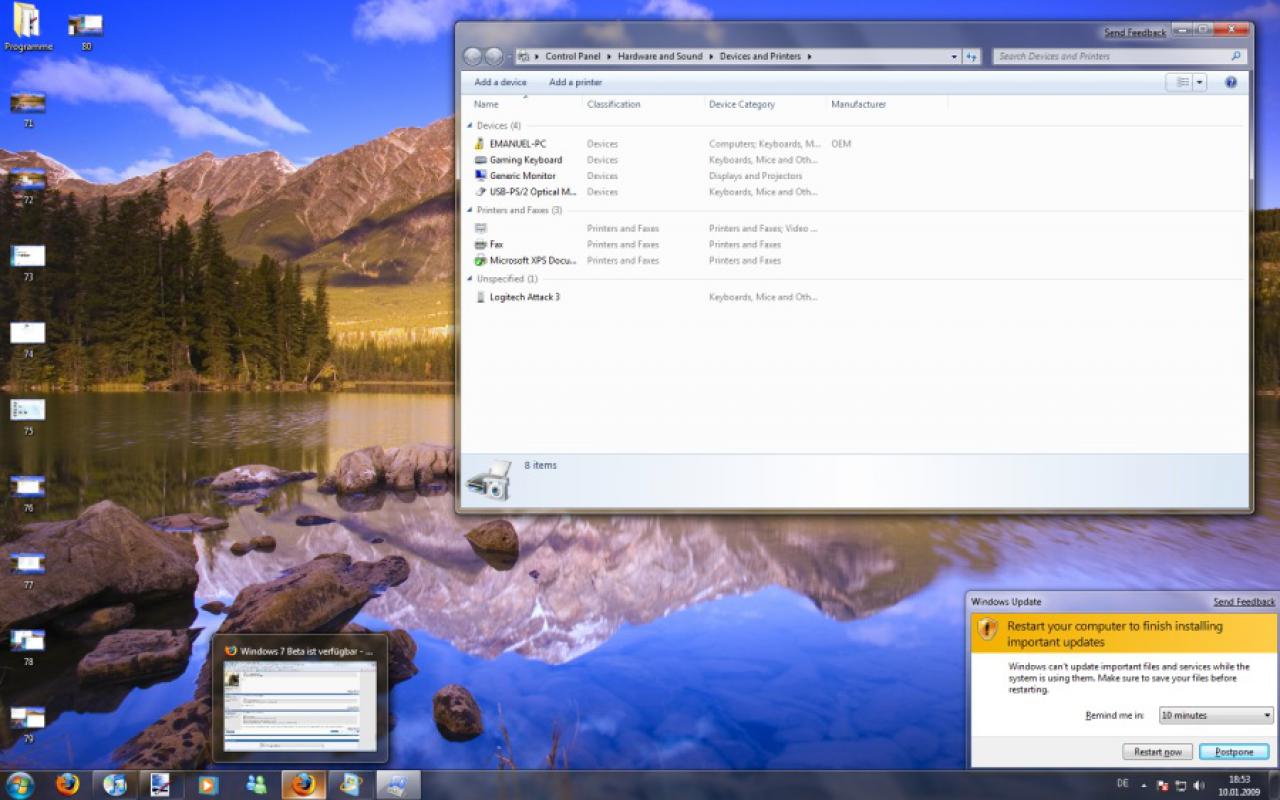This screenshot has height=800, width=1280.
Task: Expand the arrow after Control Panel breadcrumb
Action: point(609,57)
